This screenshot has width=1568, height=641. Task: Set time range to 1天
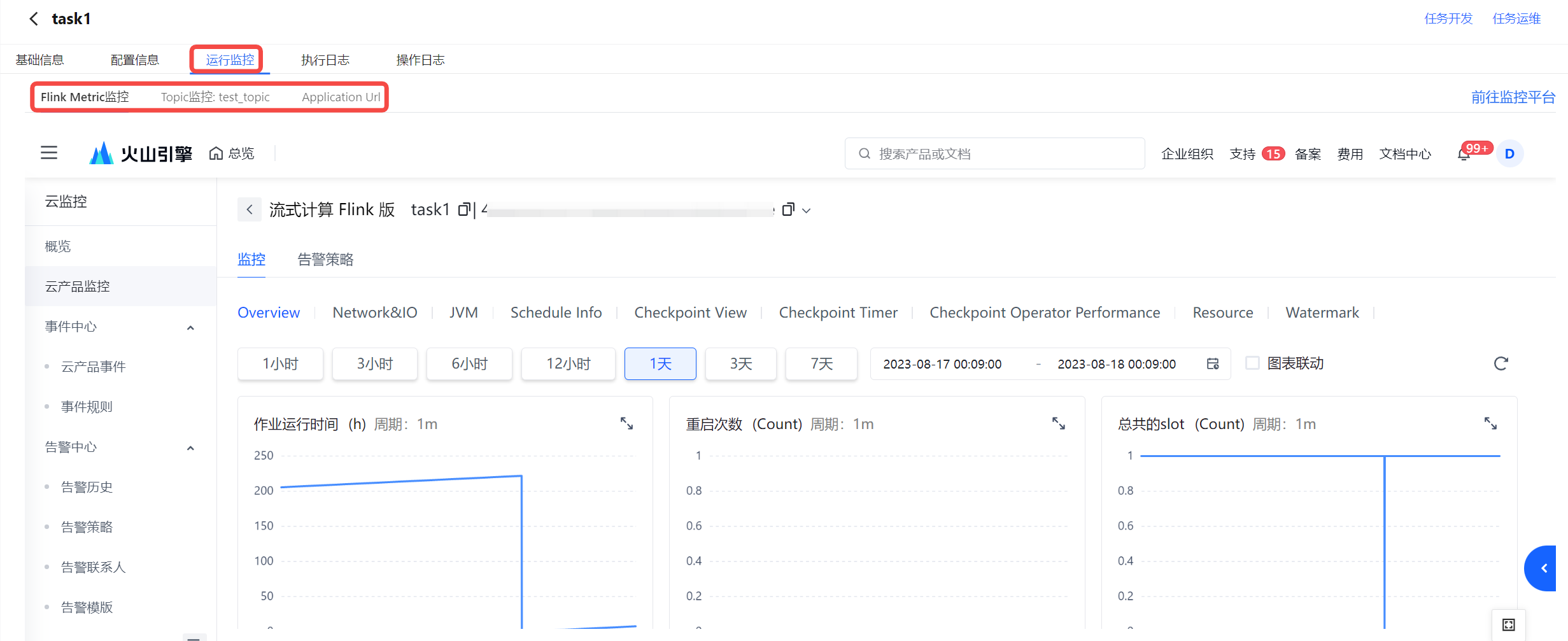(660, 363)
